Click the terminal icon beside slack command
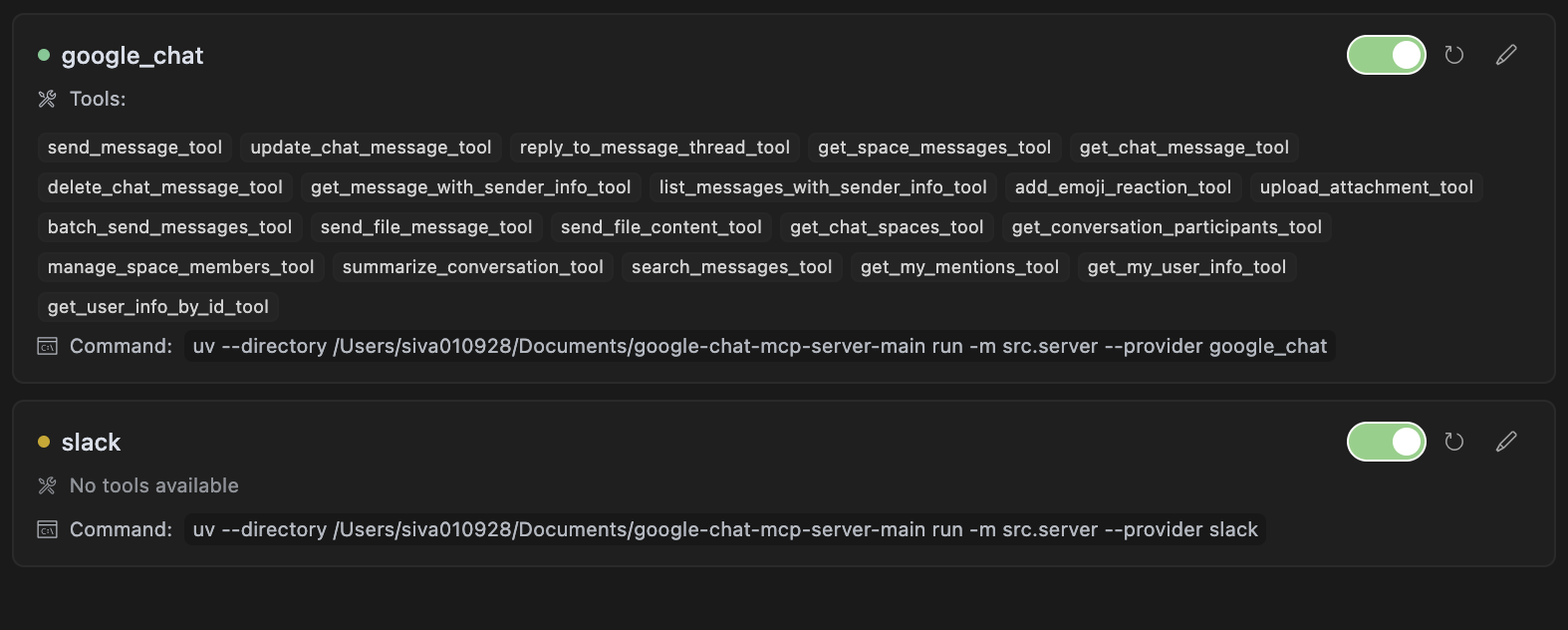This screenshot has width=1568, height=630. click(46, 529)
